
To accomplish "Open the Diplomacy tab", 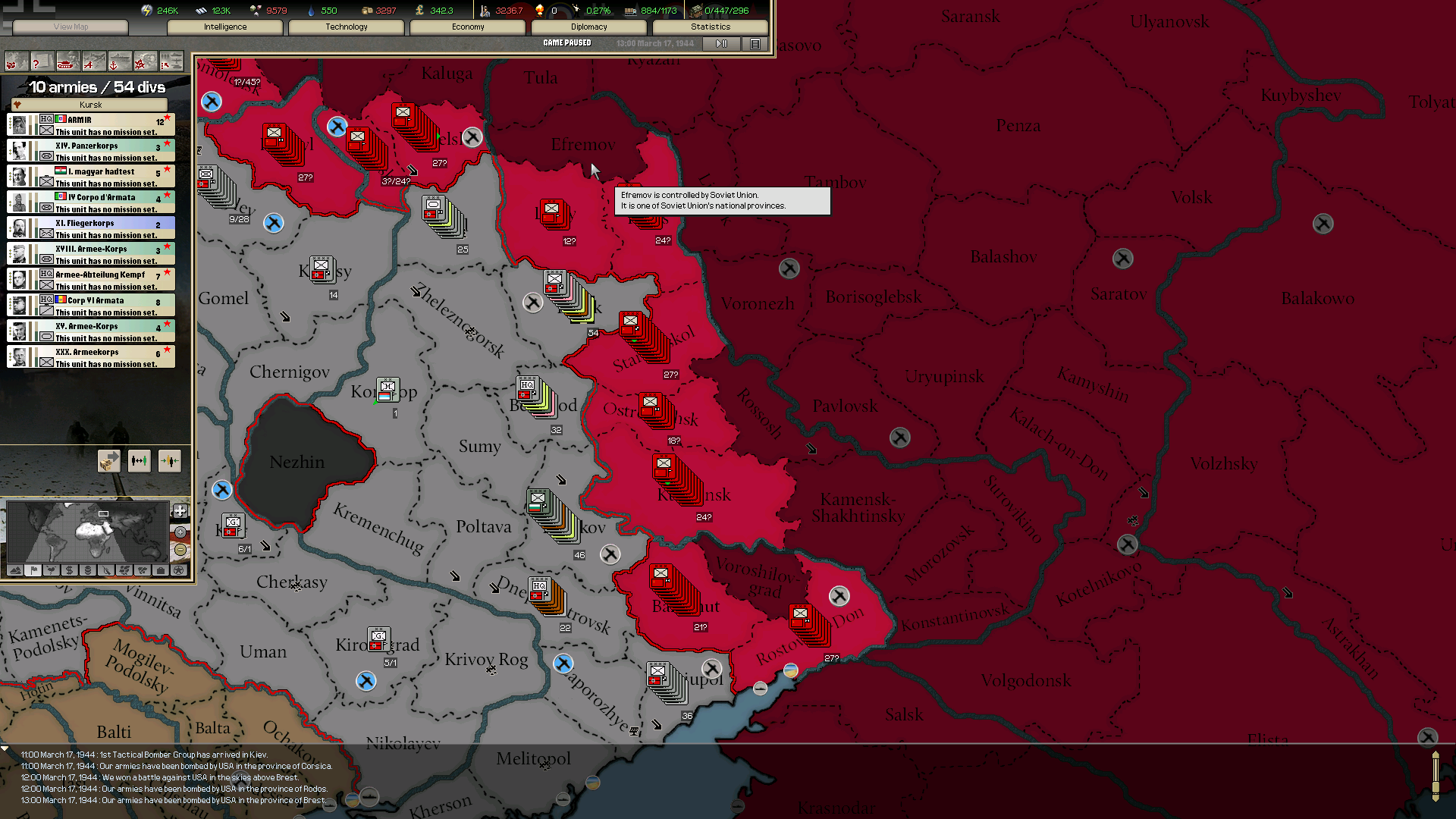I will tap(588, 27).
